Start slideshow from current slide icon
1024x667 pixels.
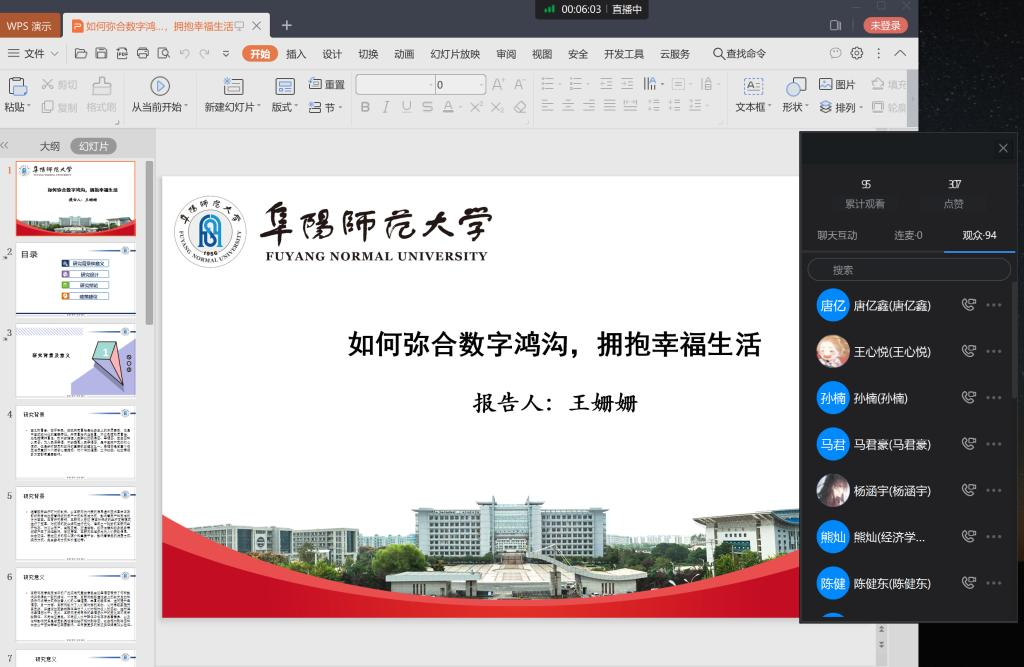(x=160, y=87)
